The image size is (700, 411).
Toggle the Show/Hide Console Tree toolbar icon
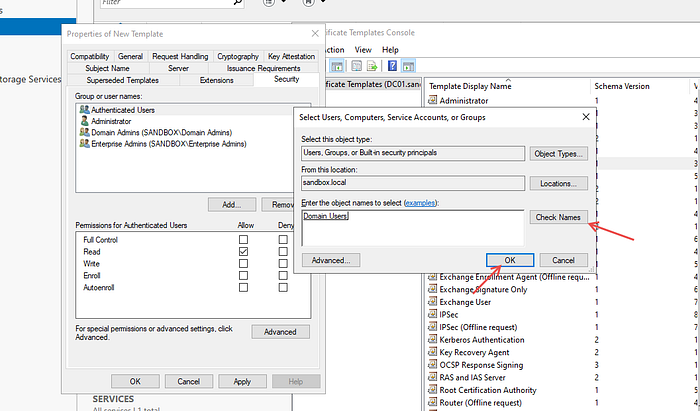(x=337, y=66)
